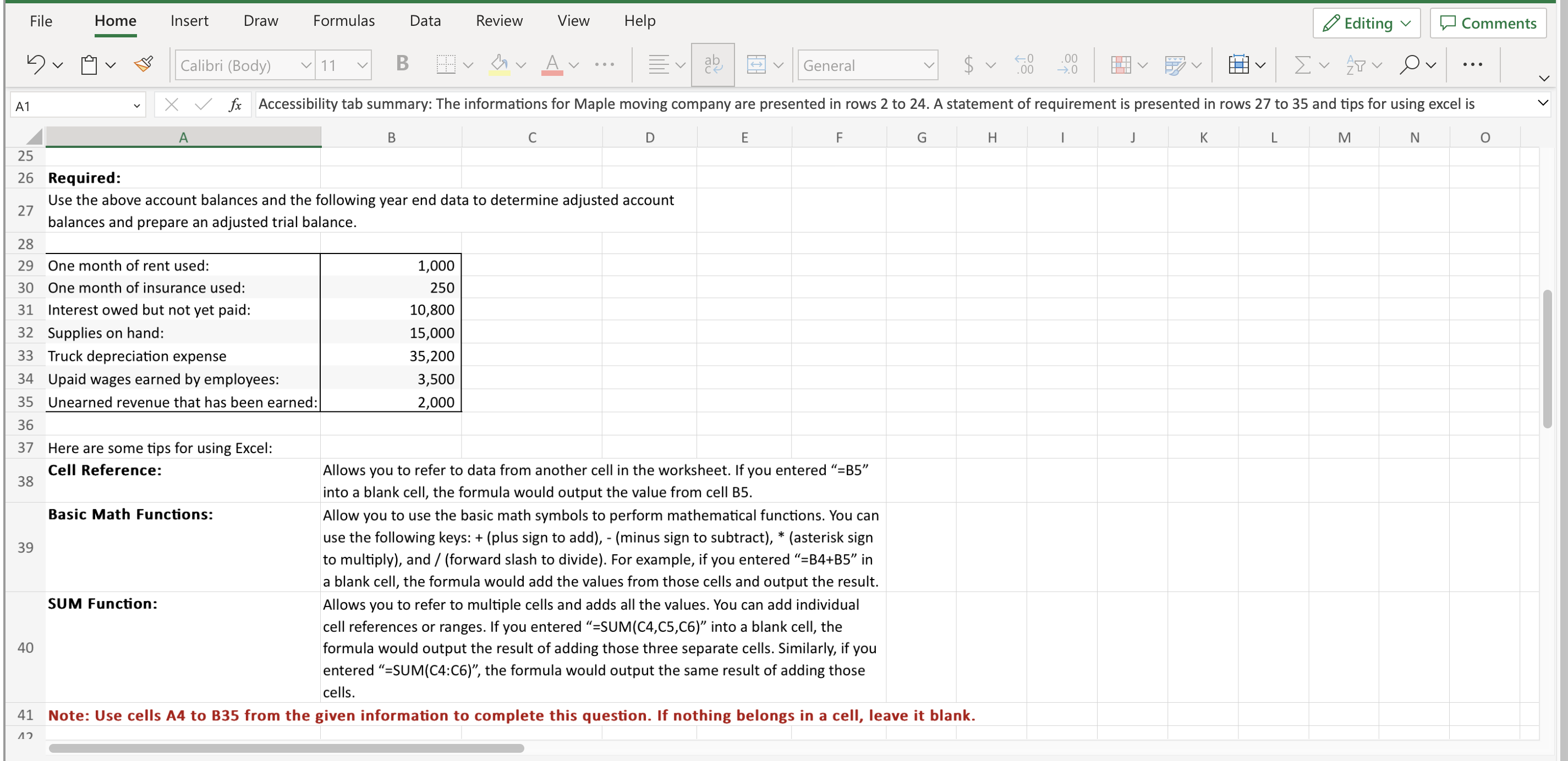Click the Increase Decimal icon

tap(1024, 64)
